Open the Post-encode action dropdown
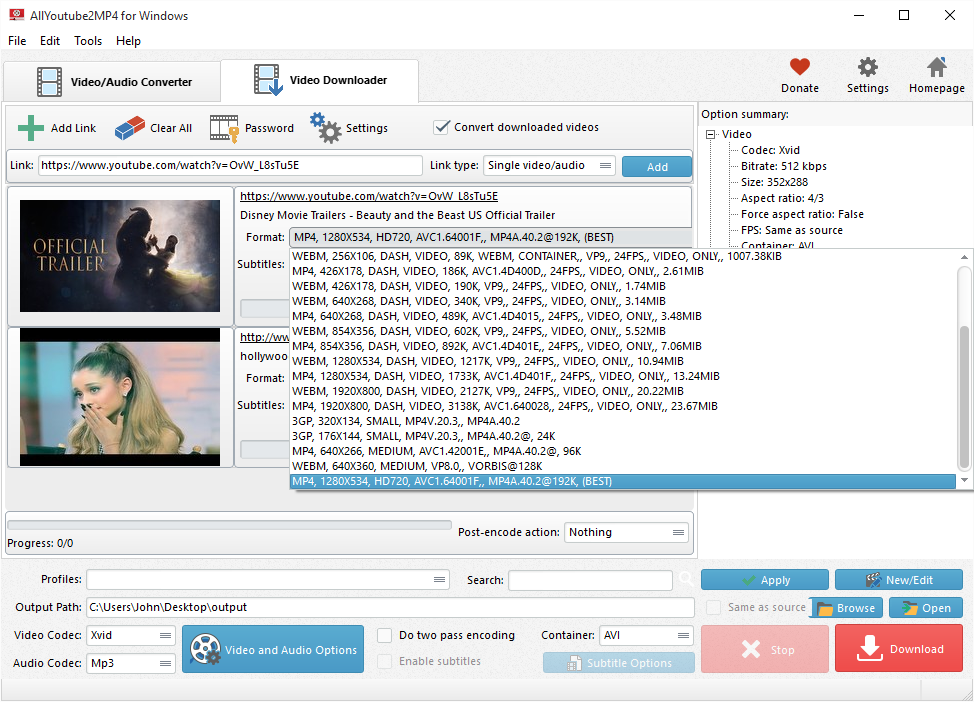The width and height of the screenshot is (974, 702). click(x=626, y=532)
